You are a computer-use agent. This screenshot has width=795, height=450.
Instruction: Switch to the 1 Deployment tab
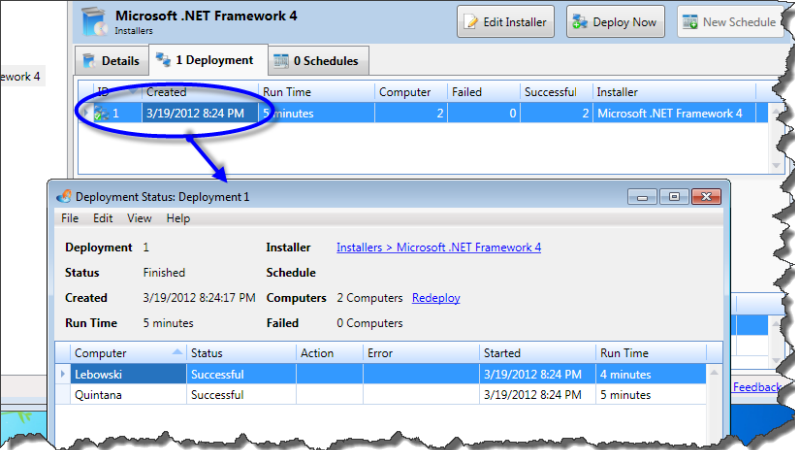[x=208, y=60]
